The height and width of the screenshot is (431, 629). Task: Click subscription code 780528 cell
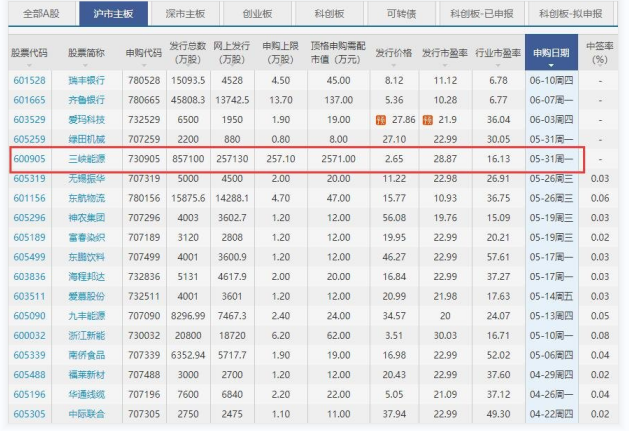click(x=144, y=80)
